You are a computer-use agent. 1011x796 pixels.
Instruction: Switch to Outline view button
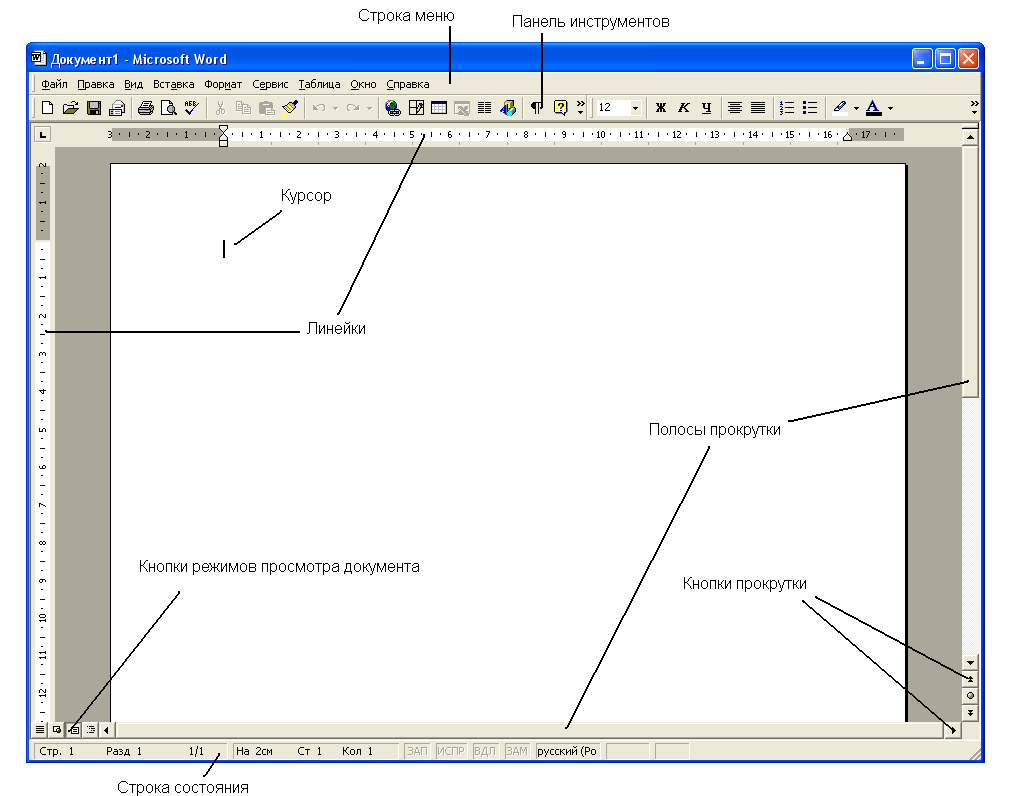pyautogui.click(x=91, y=730)
